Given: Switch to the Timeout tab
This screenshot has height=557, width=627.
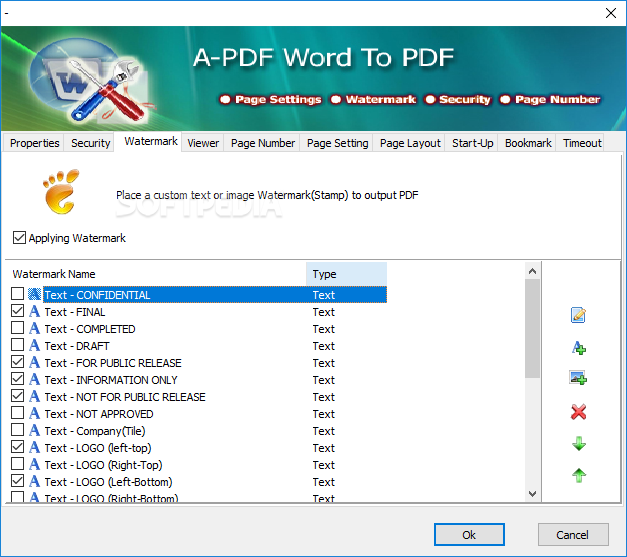Looking at the screenshot, I should click(x=582, y=143).
